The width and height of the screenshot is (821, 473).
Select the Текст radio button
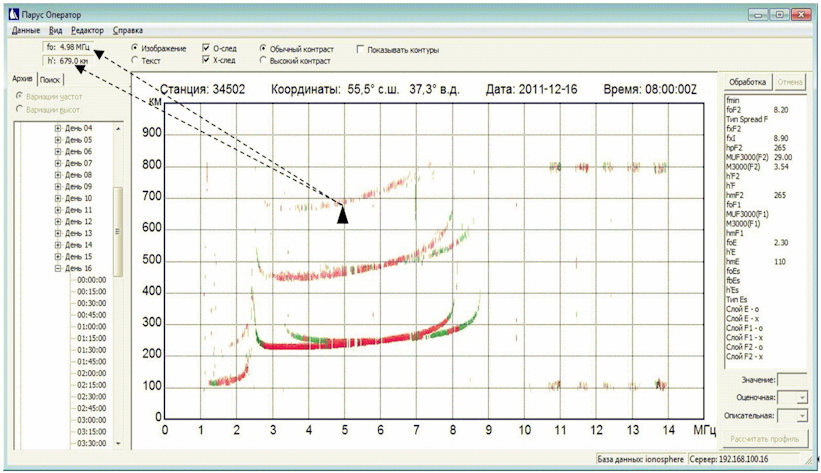point(135,60)
